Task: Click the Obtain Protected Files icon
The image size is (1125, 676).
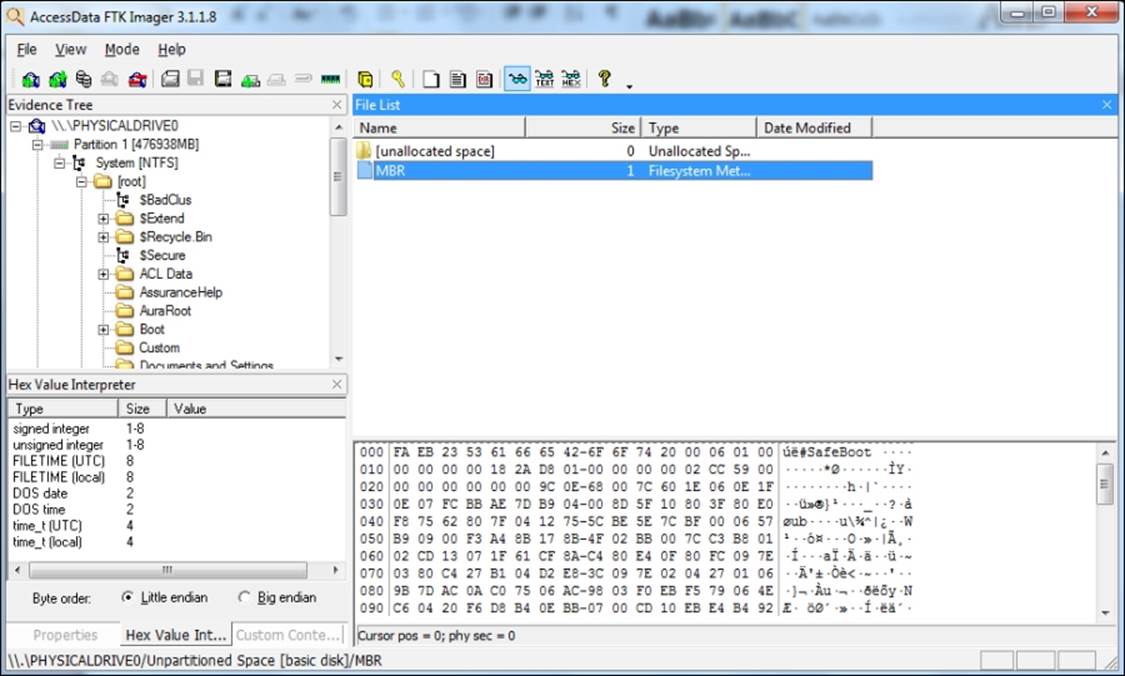Action: 365,79
